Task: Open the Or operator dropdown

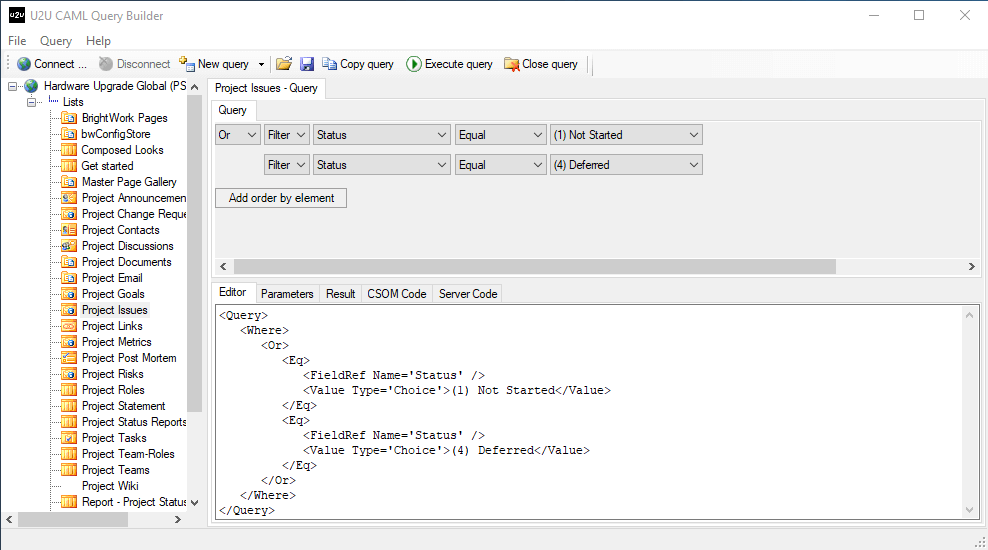Action: coord(238,135)
